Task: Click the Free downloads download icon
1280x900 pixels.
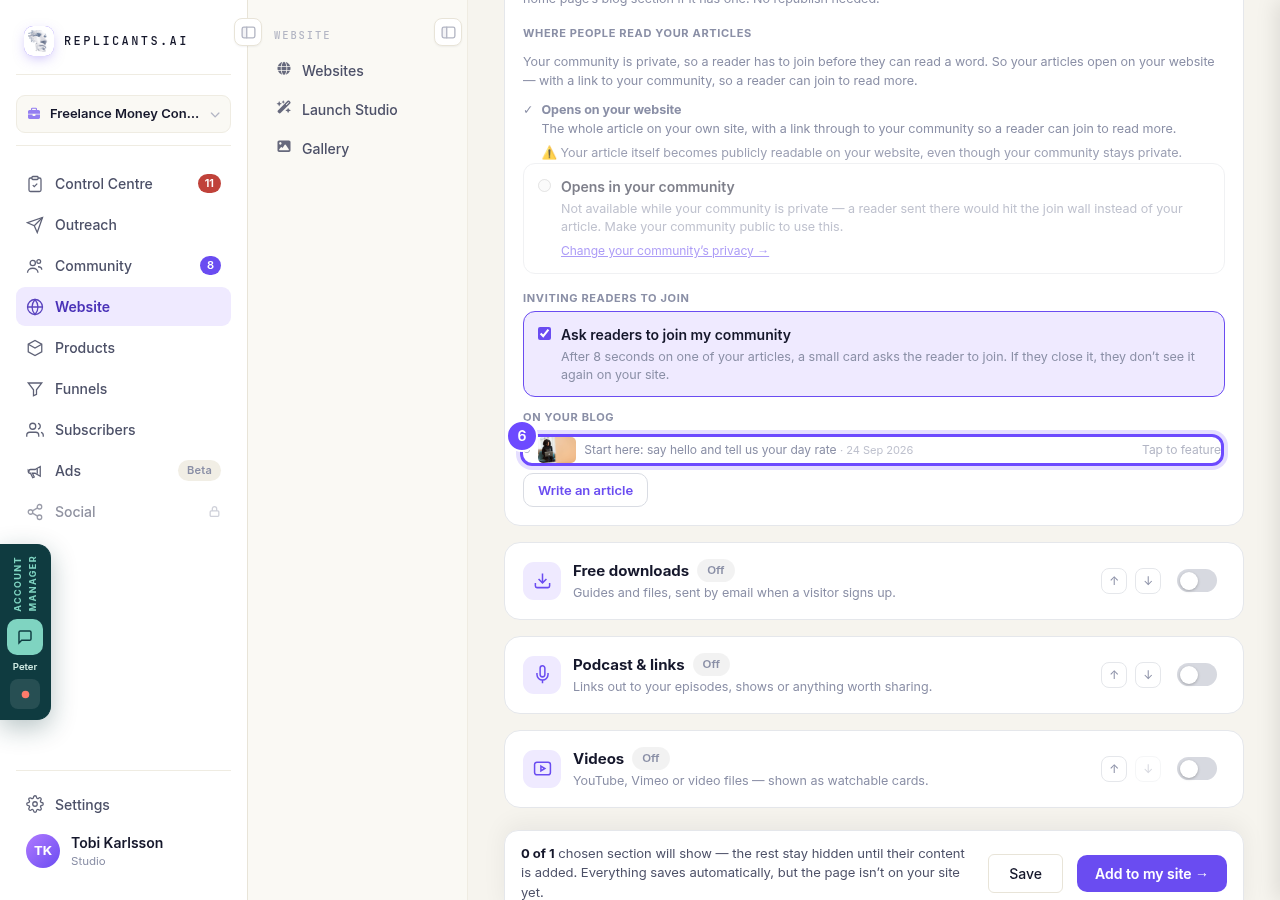Action: tap(542, 581)
